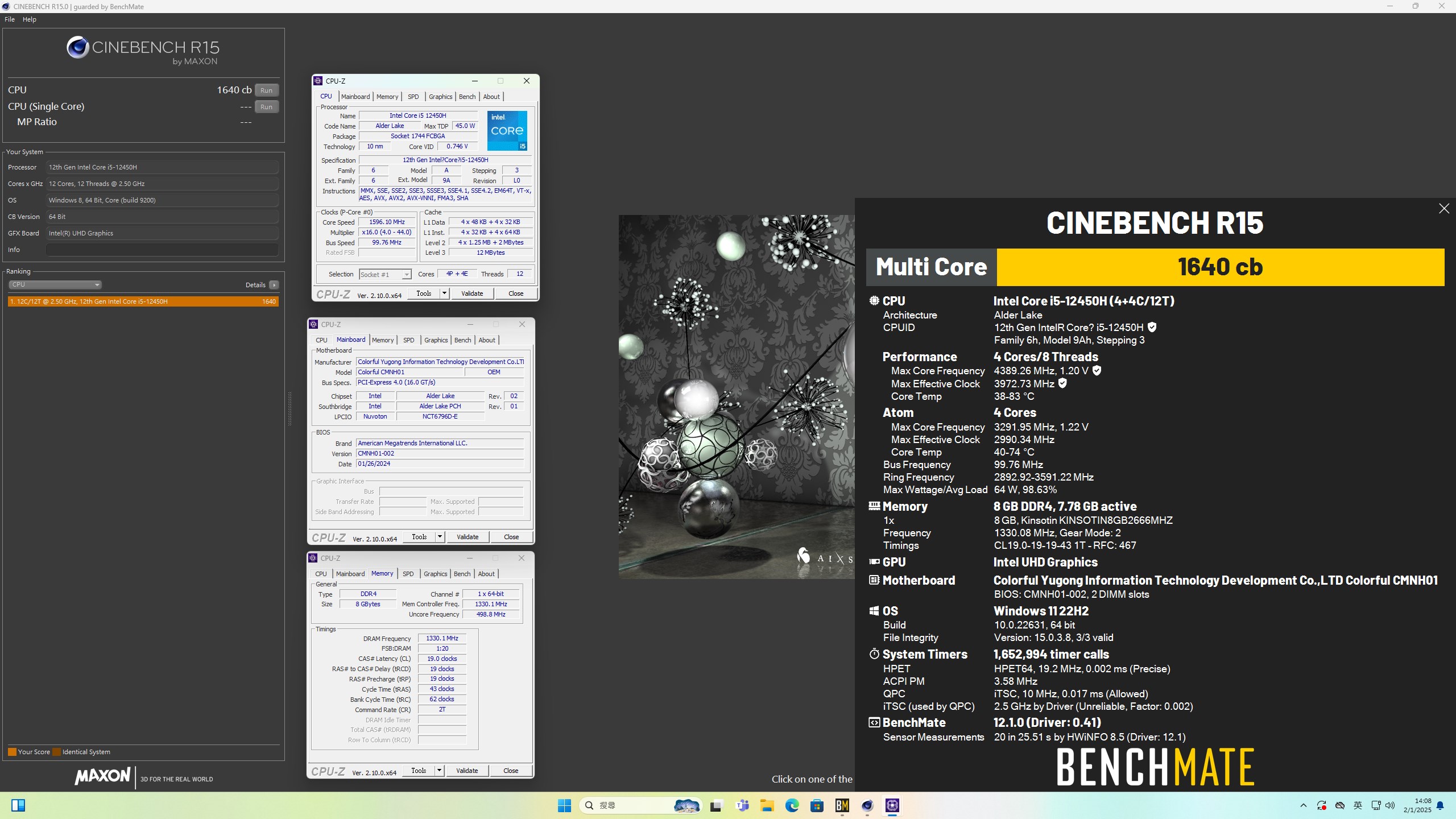The image size is (1456, 819).
Task: Click Close button in top CPU-Z window
Action: pyautogui.click(x=516, y=293)
